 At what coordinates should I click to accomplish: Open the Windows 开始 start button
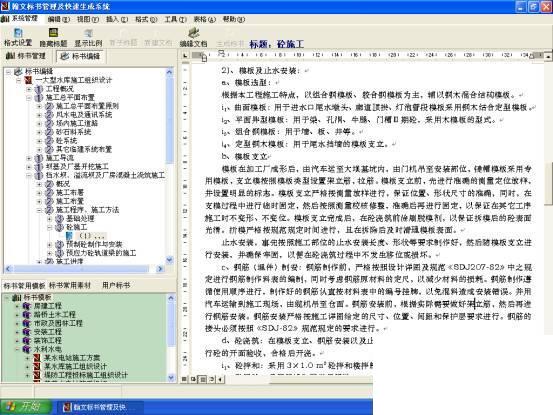(26, 407)
